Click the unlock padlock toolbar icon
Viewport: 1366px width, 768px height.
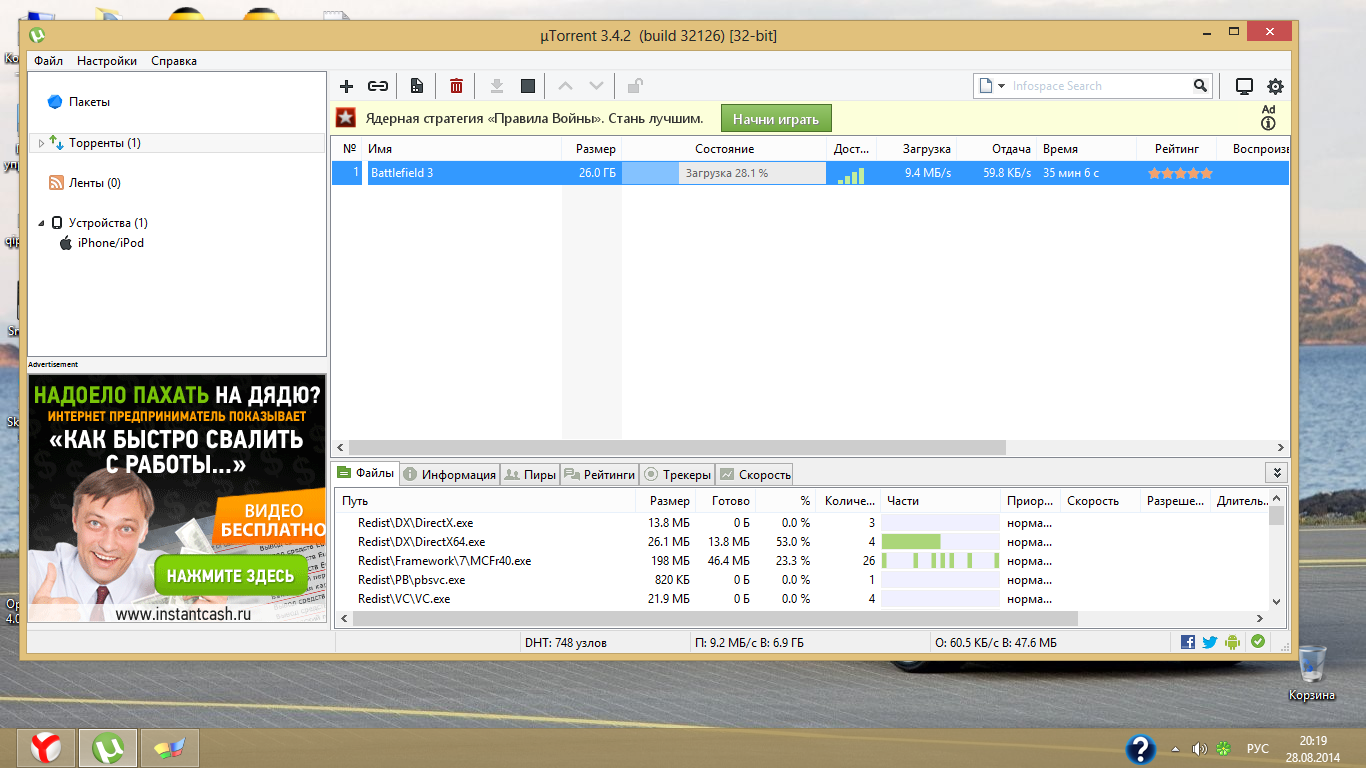(635, 86)
